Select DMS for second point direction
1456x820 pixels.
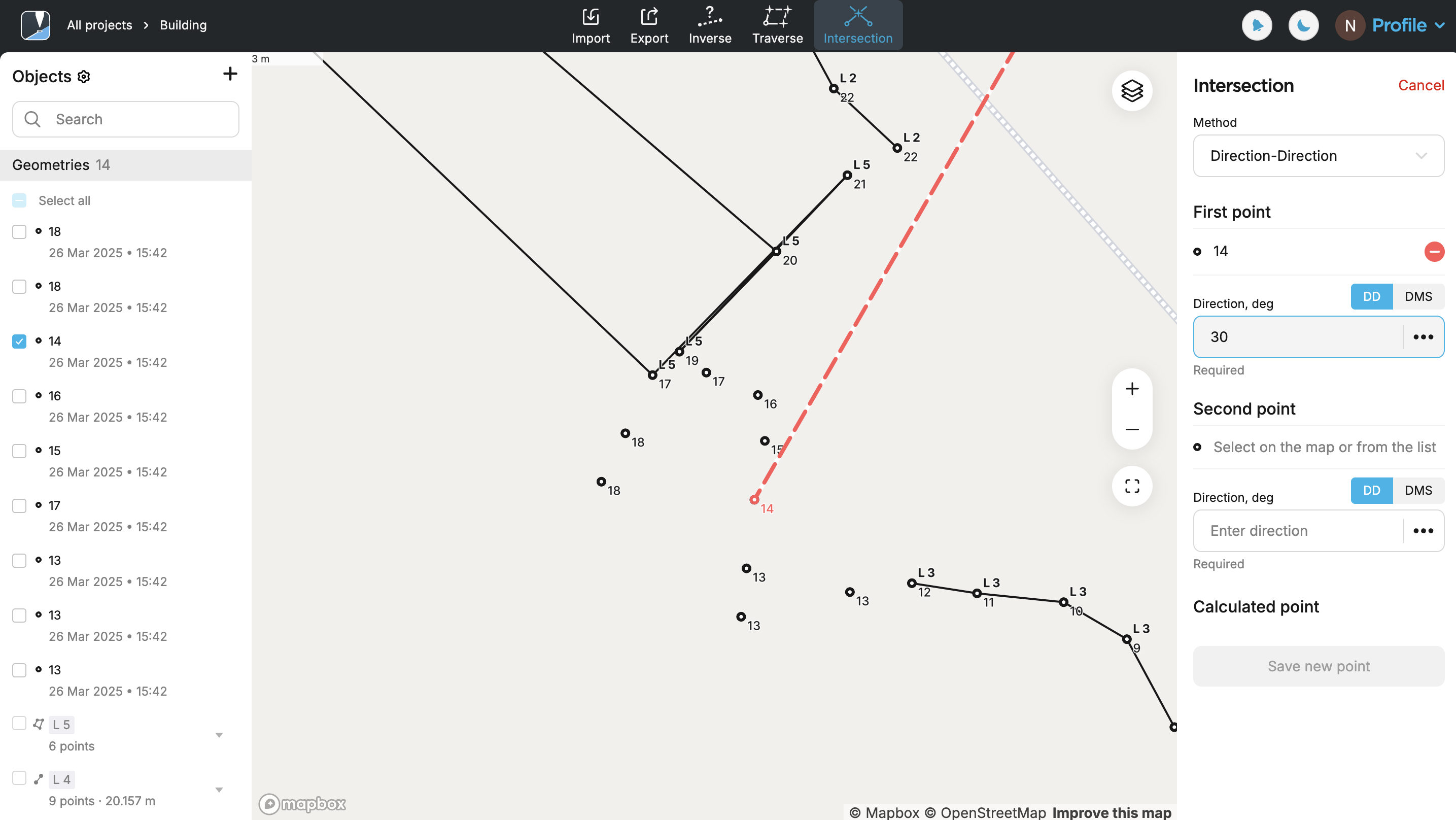[x=1418, y=490]
